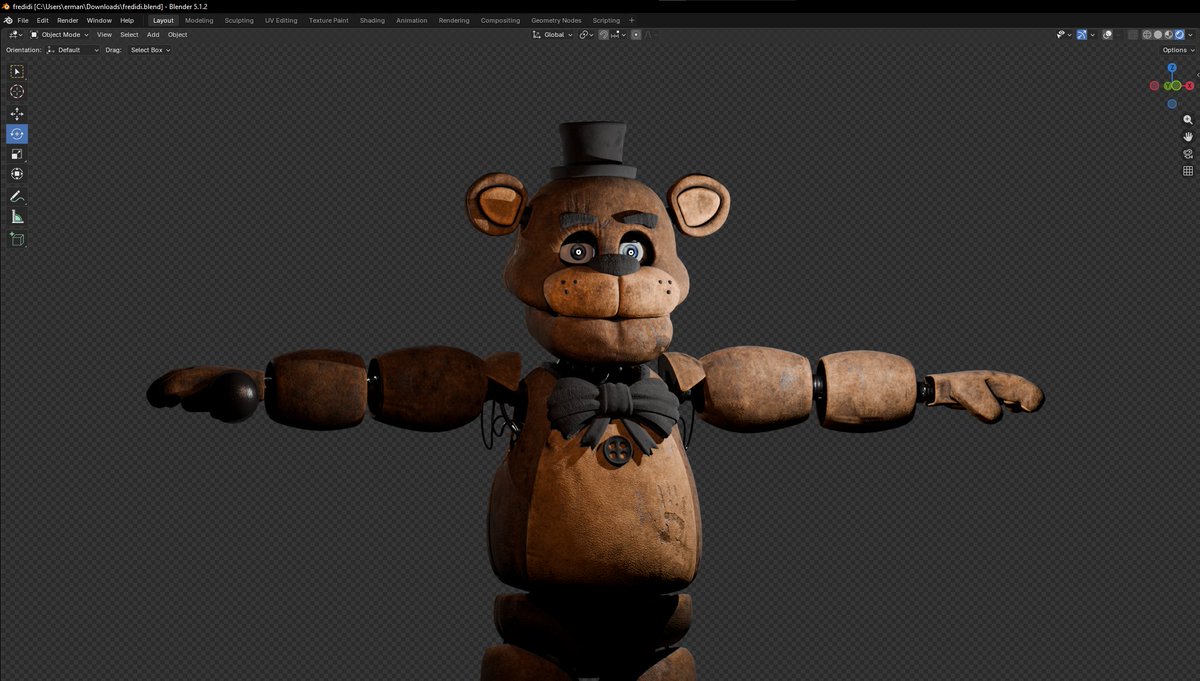Toggle viewport gizmos display
This screenshot has width=1200, height=681.
(1081, 35)
